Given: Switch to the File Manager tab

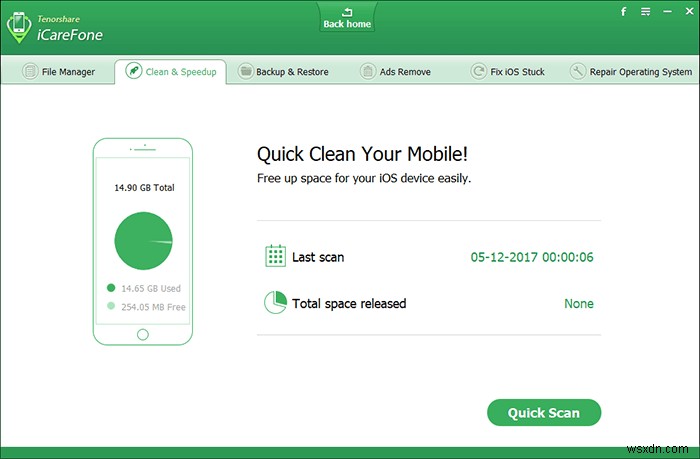Looking at the screenshot, I should click(58, 71).
